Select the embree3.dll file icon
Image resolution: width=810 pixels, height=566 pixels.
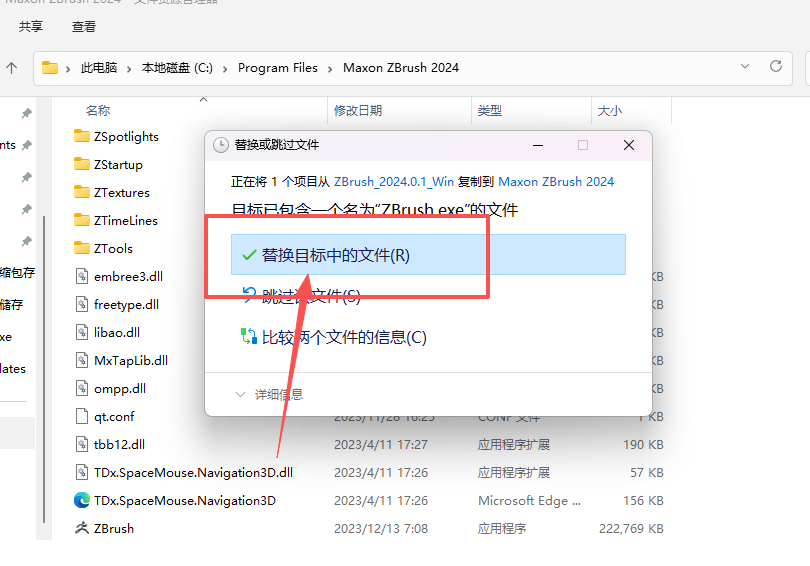click(x=82, y=276)
